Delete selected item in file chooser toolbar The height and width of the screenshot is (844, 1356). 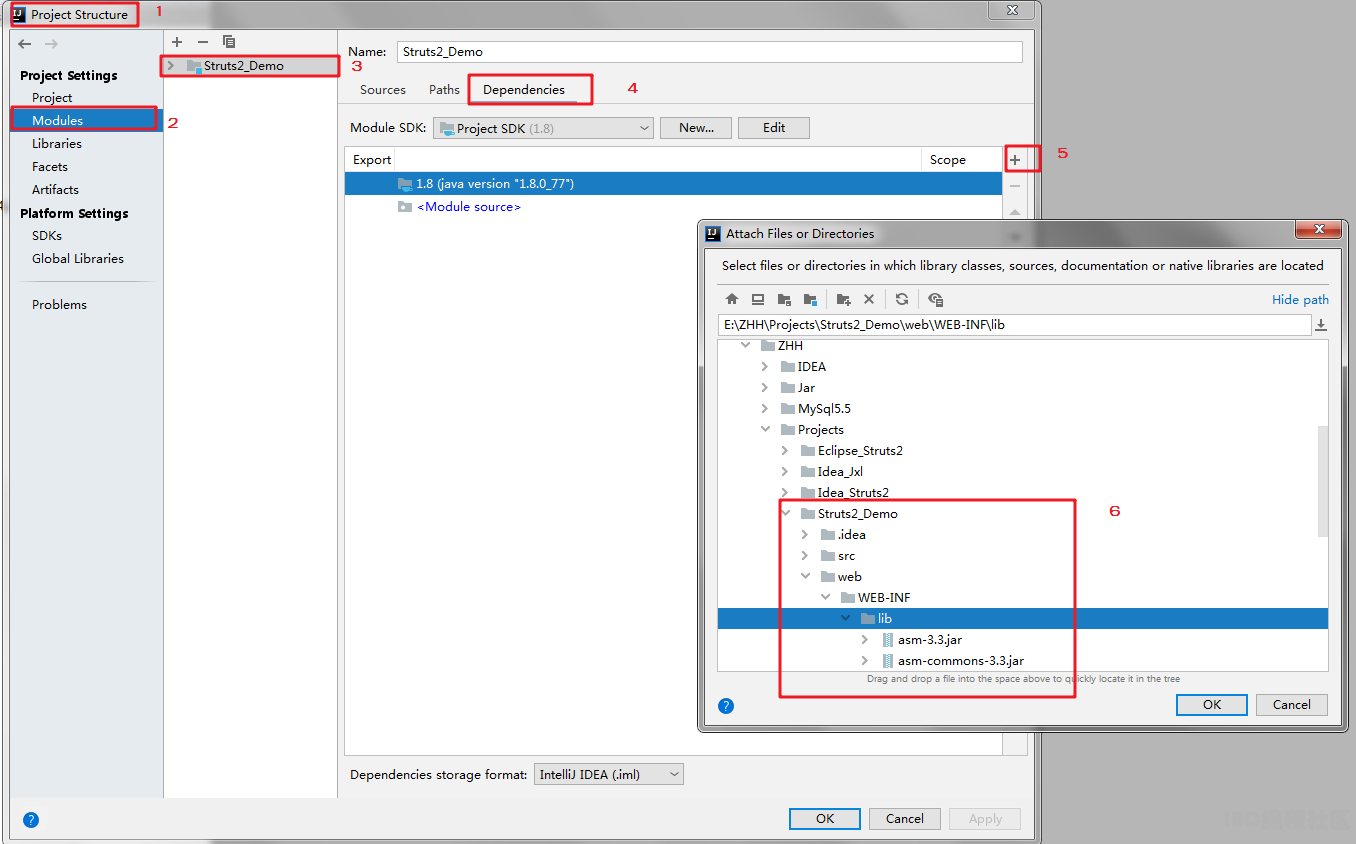point(869,299)
